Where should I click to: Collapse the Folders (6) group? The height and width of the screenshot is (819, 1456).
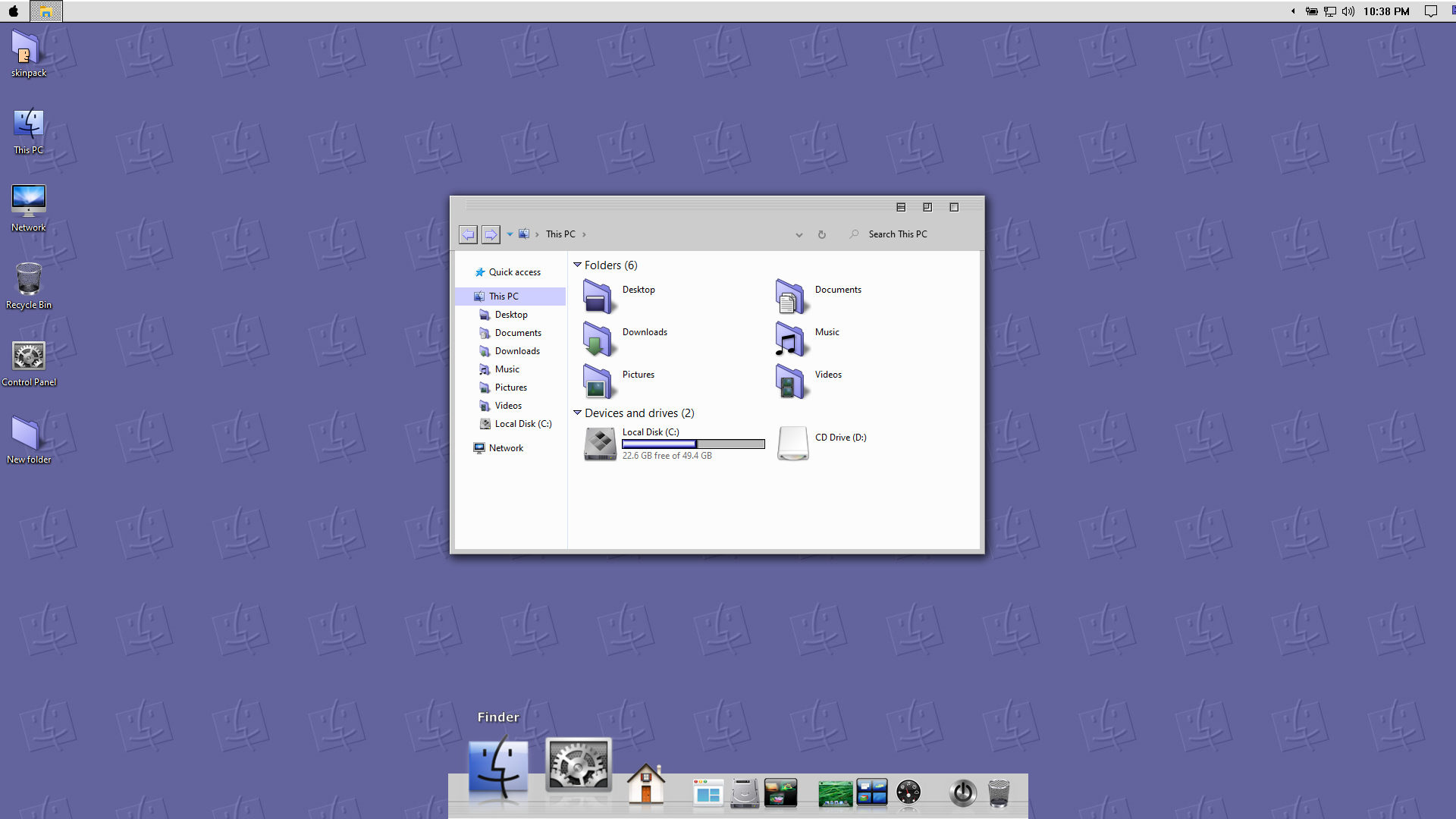point(577,265)
